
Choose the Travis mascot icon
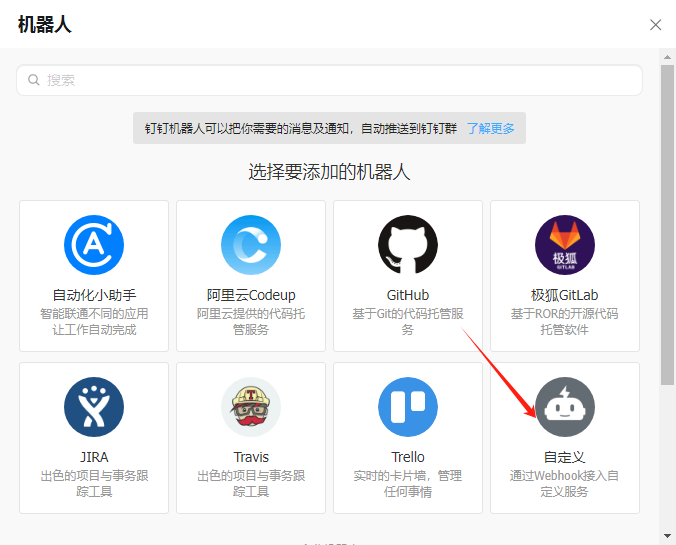[251, 407]
